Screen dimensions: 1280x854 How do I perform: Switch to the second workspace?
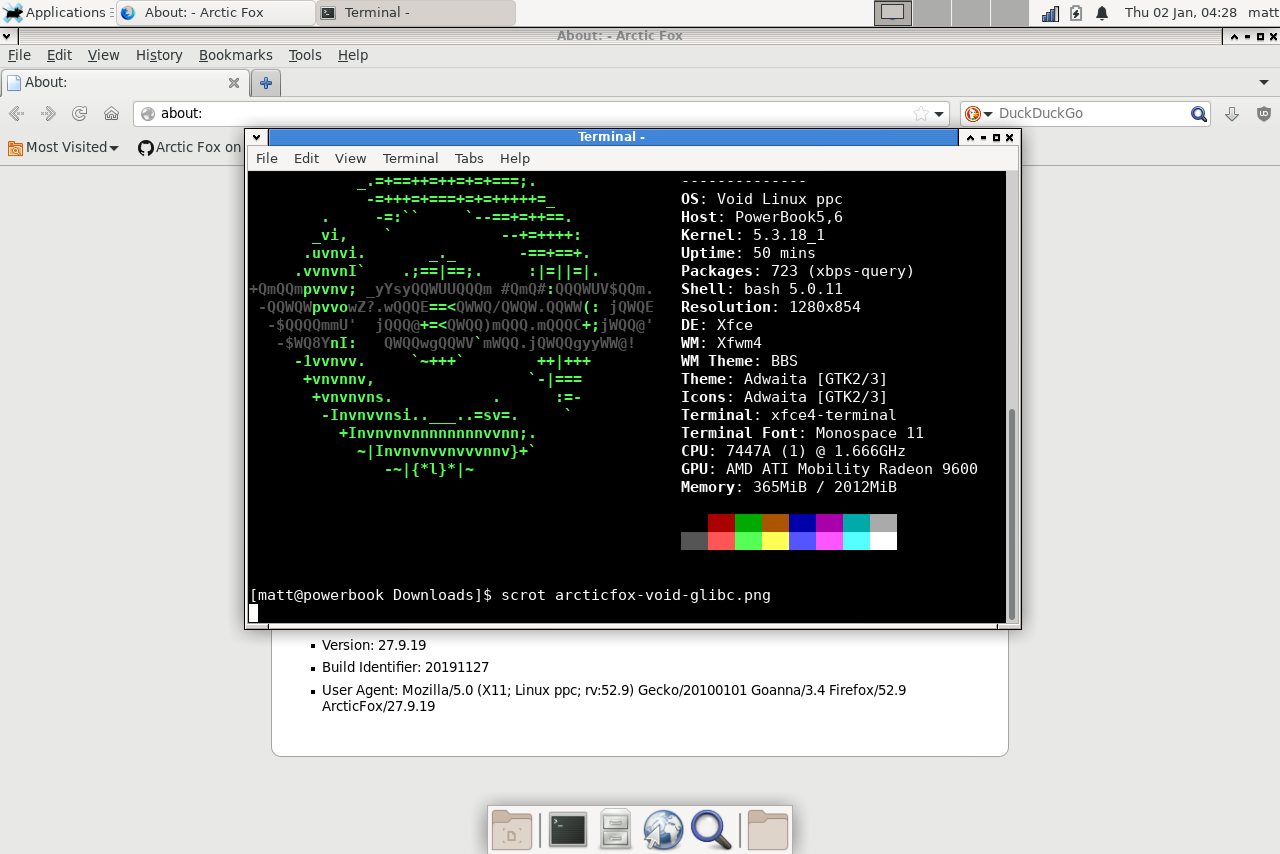click(932, 13)
